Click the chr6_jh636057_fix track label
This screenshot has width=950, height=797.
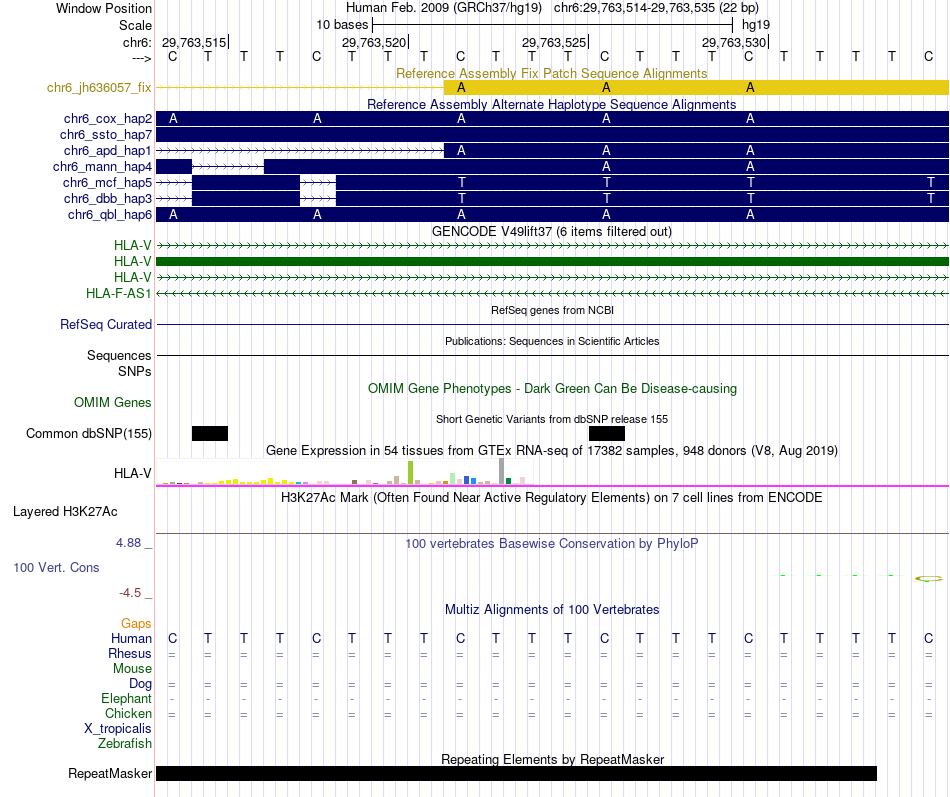99,87
